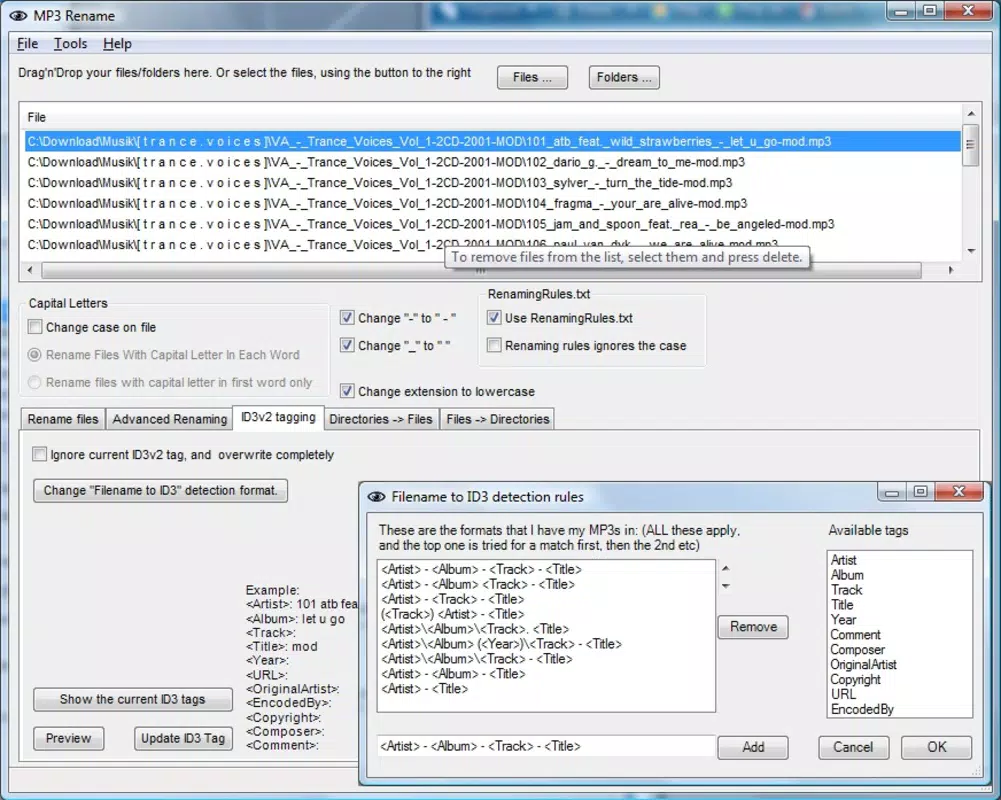Image resolution: width=1001 pixels, height=800 pixels.
Task: Click the Folders ... button
Action: 624,77
